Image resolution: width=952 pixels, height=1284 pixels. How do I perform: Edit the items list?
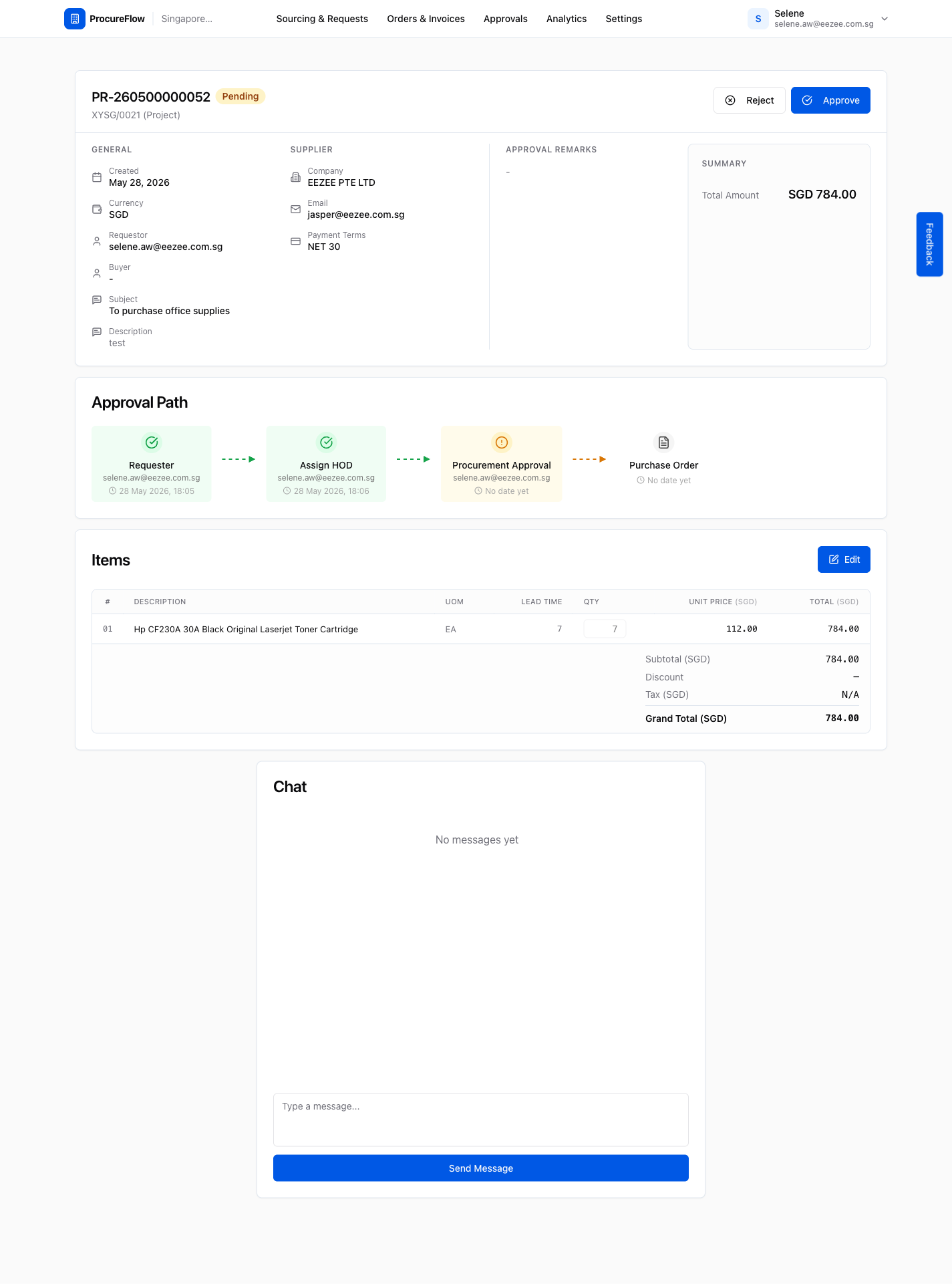(x=844, y=559)
